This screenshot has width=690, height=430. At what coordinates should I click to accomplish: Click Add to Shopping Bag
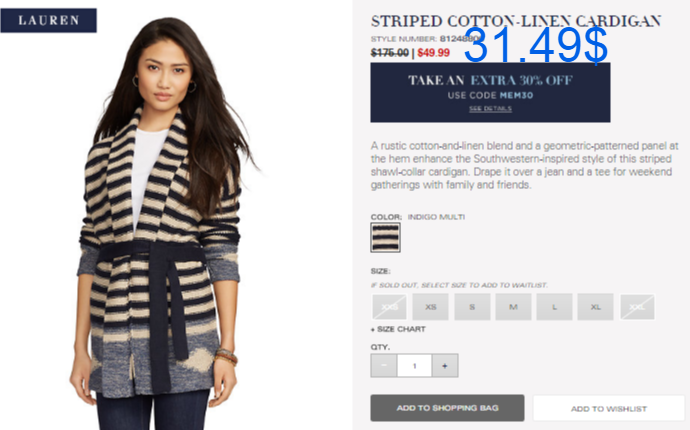447,408
